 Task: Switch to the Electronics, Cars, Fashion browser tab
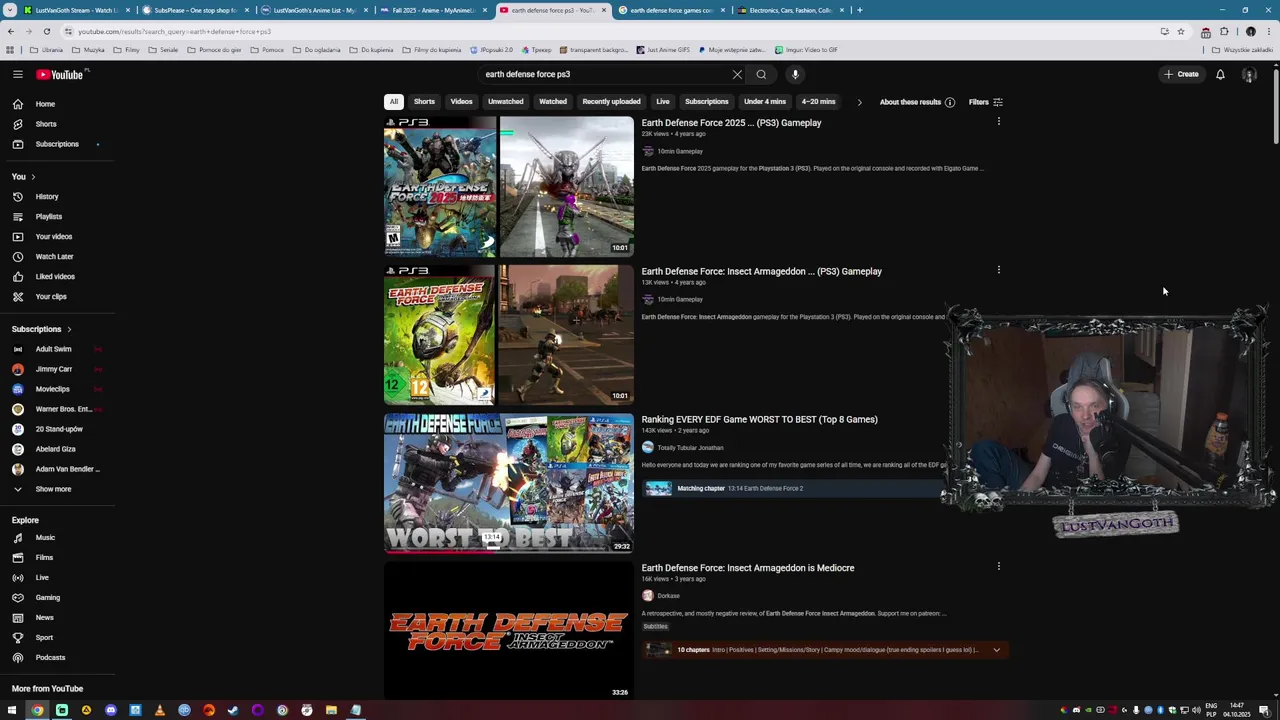pos(790,10)
